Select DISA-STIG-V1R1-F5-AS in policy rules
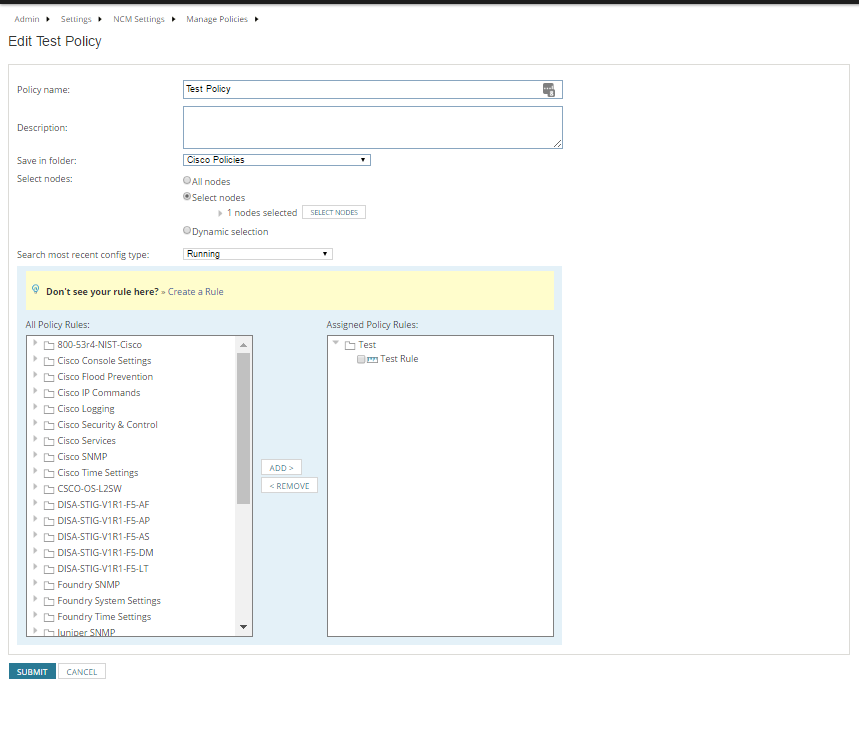Viewport: 859px width, 753px height. [x=103, y=537]
